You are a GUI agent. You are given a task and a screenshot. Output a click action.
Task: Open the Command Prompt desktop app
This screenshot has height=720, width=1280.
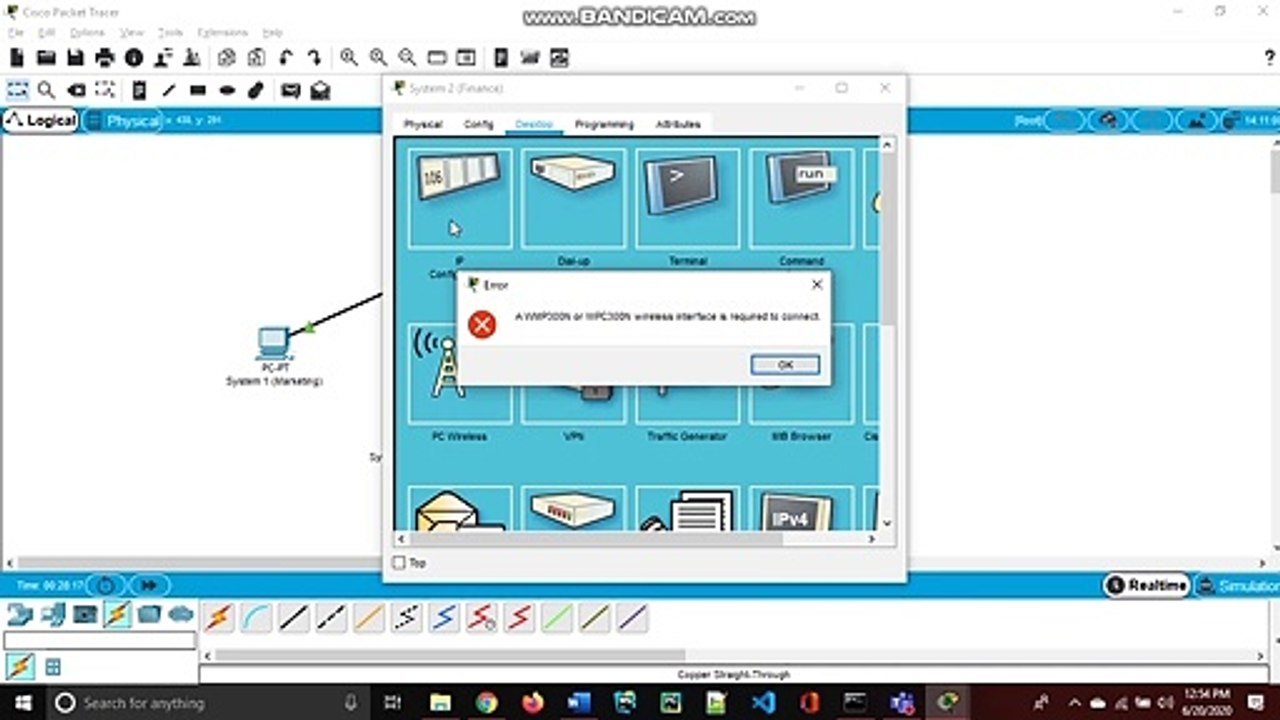click(x=802, y=198)
